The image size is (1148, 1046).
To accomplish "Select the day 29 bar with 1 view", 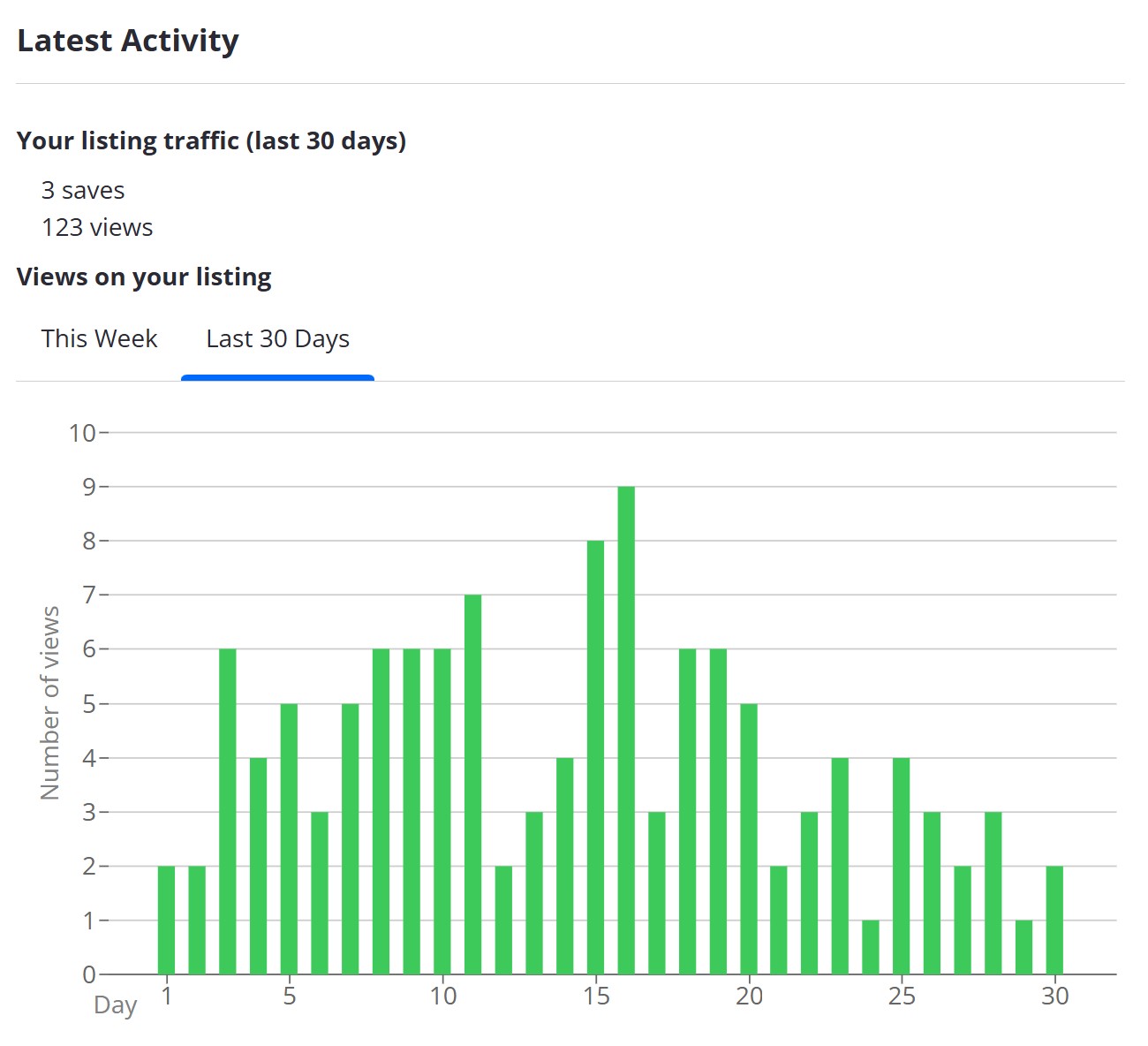I will 1023,947.
